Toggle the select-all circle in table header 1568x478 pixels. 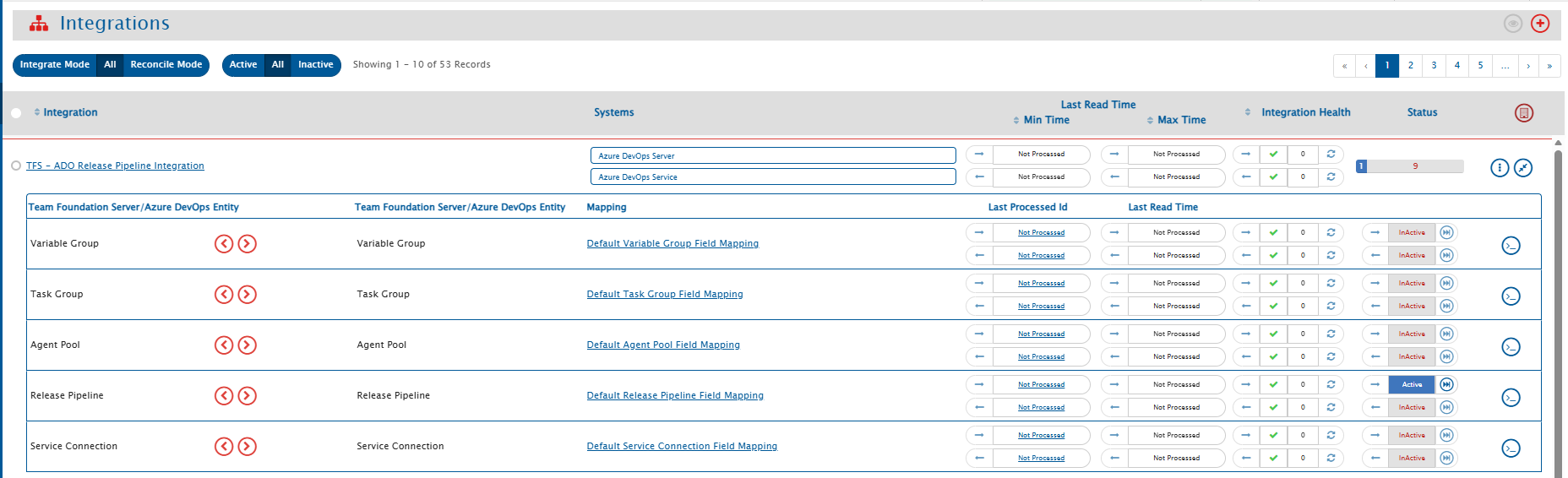pos(16,113)
